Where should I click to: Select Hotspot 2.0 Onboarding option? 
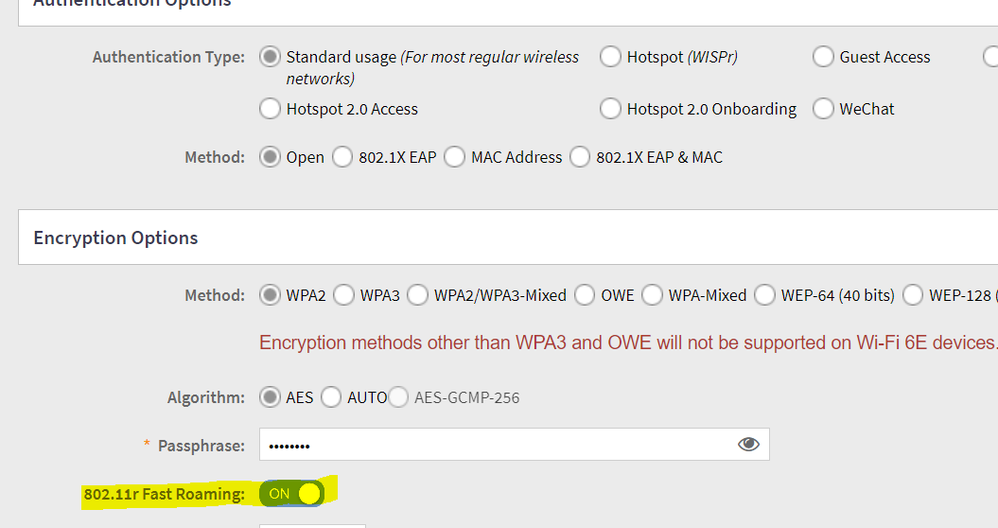tap(610, 108)
